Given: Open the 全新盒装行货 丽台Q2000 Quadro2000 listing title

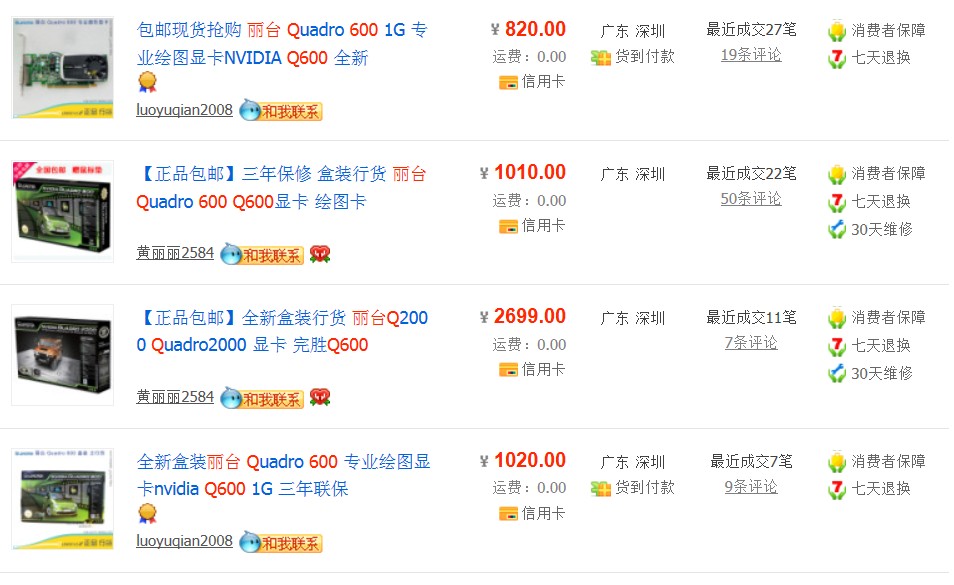Looking at the screenshot, I should [282, 331].
